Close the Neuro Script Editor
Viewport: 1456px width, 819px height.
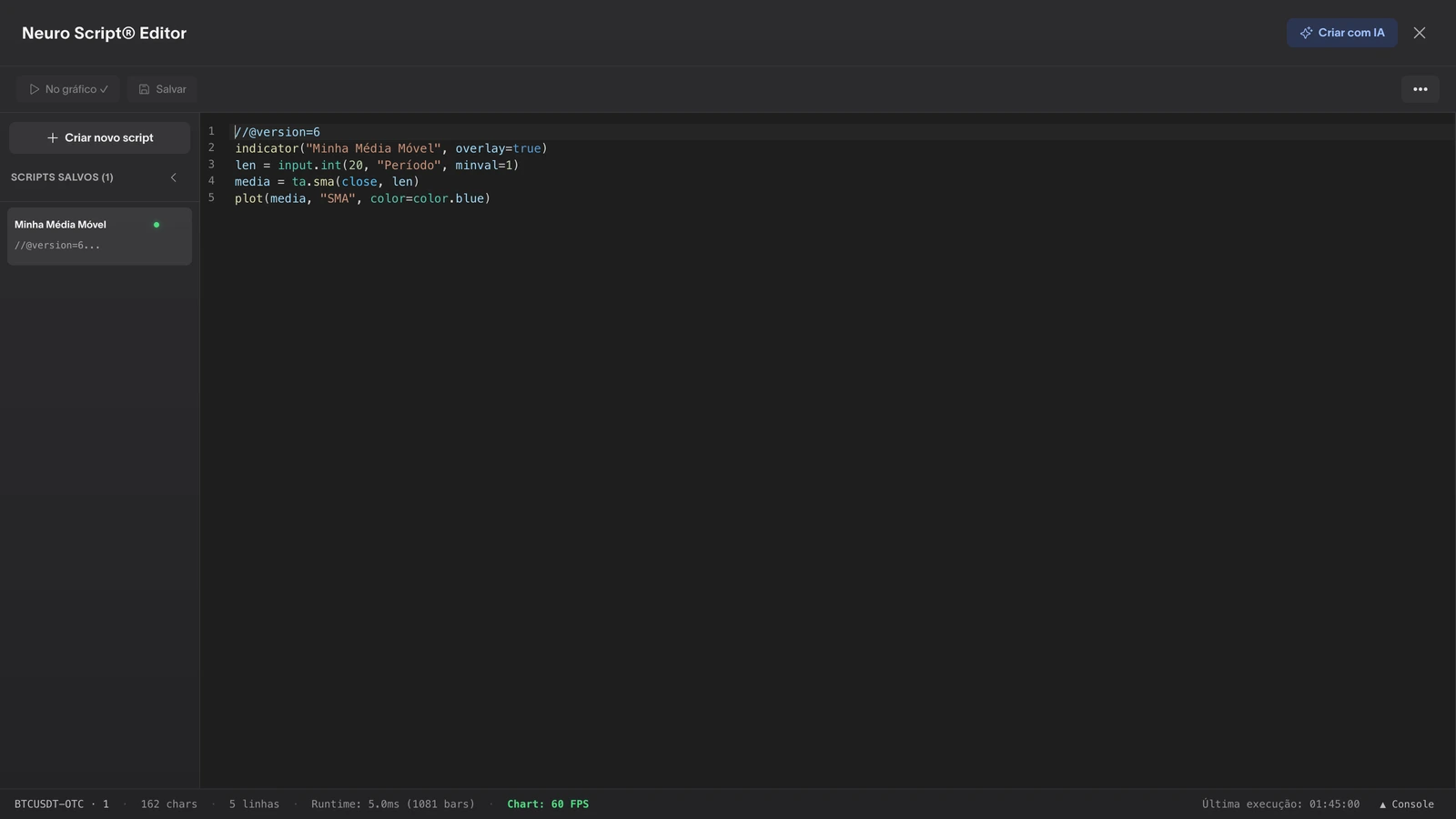1420,33
